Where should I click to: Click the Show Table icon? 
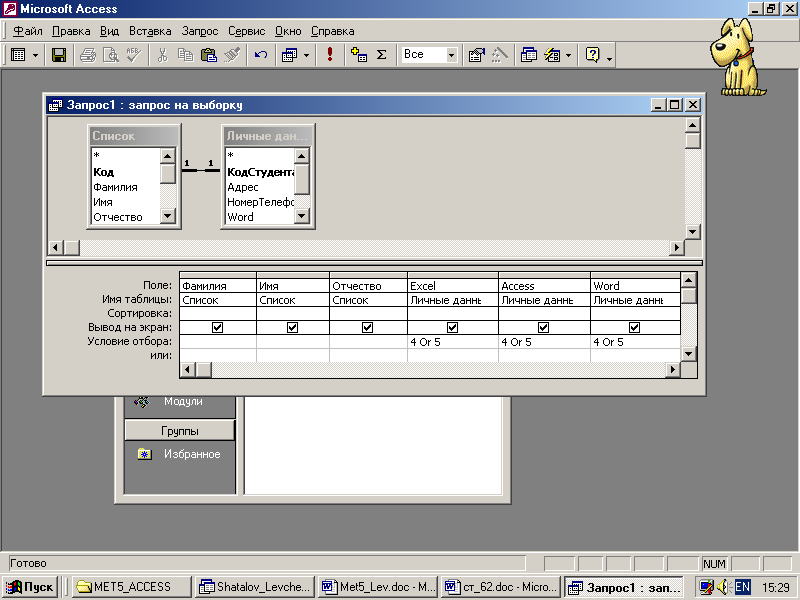359,55
